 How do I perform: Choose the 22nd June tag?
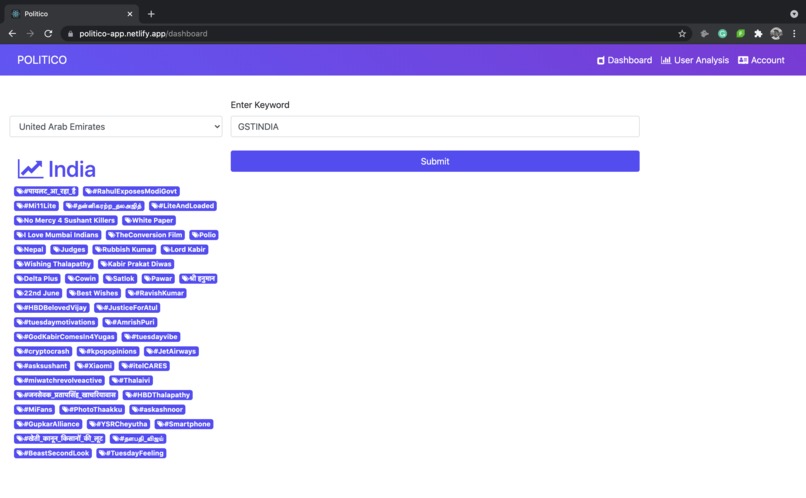(x=38, y=293)
